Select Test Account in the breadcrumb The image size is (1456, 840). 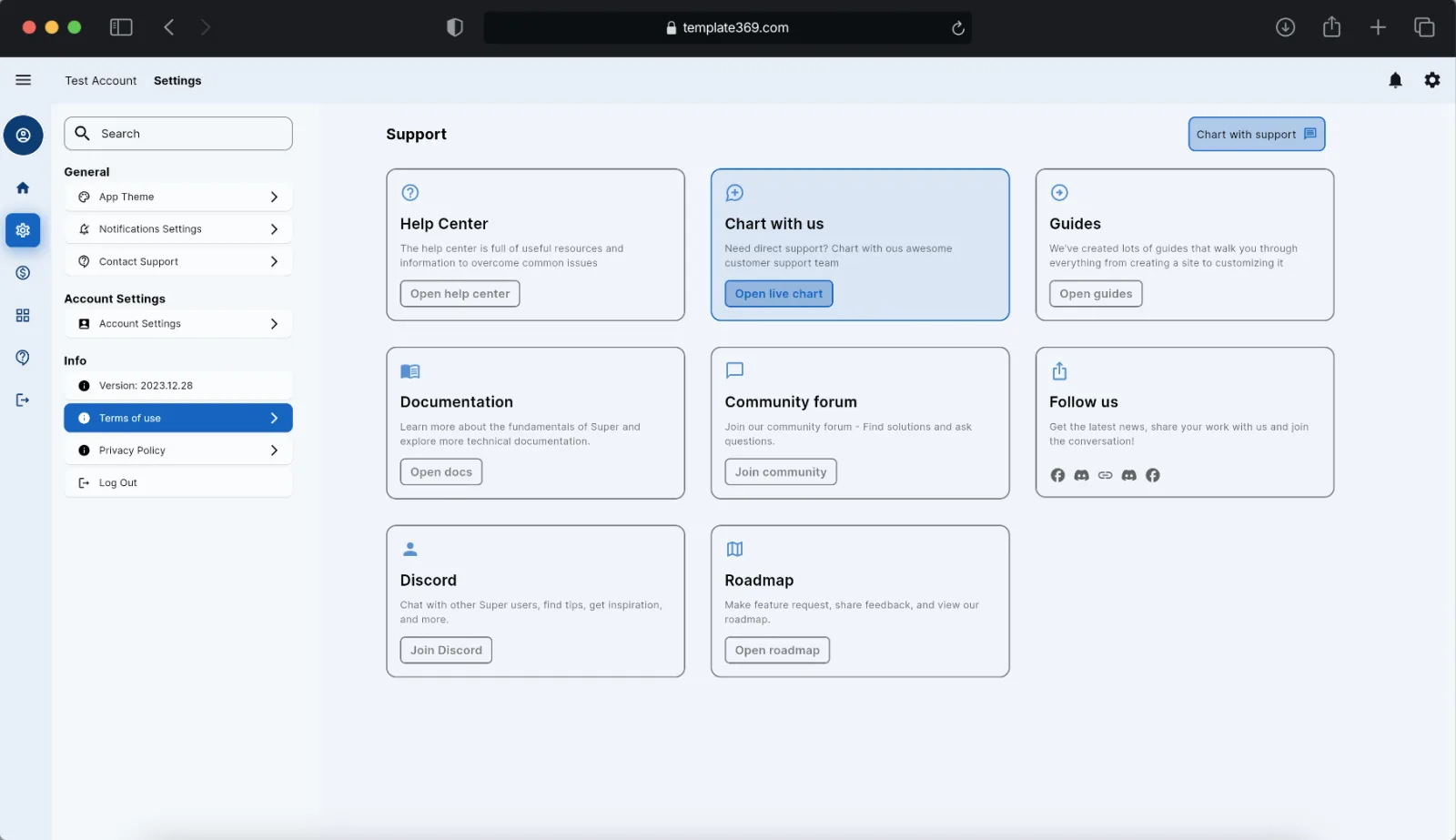pos(101,81)
